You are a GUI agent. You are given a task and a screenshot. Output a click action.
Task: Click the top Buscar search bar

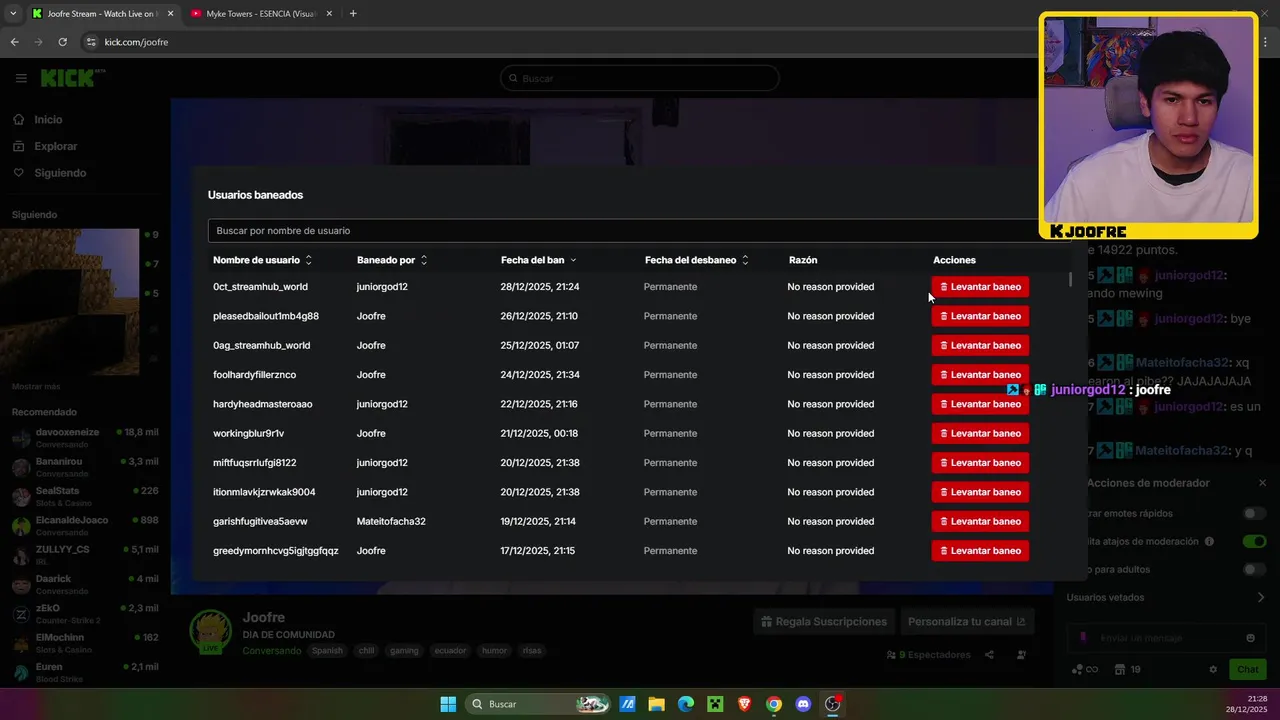[640, 78]
